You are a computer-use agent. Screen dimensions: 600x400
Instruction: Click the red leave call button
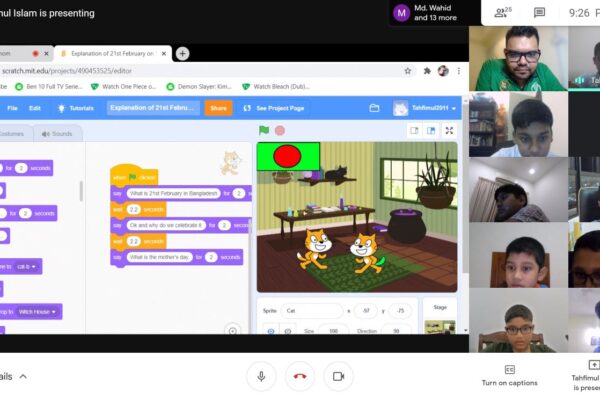(x=299, y=375)
